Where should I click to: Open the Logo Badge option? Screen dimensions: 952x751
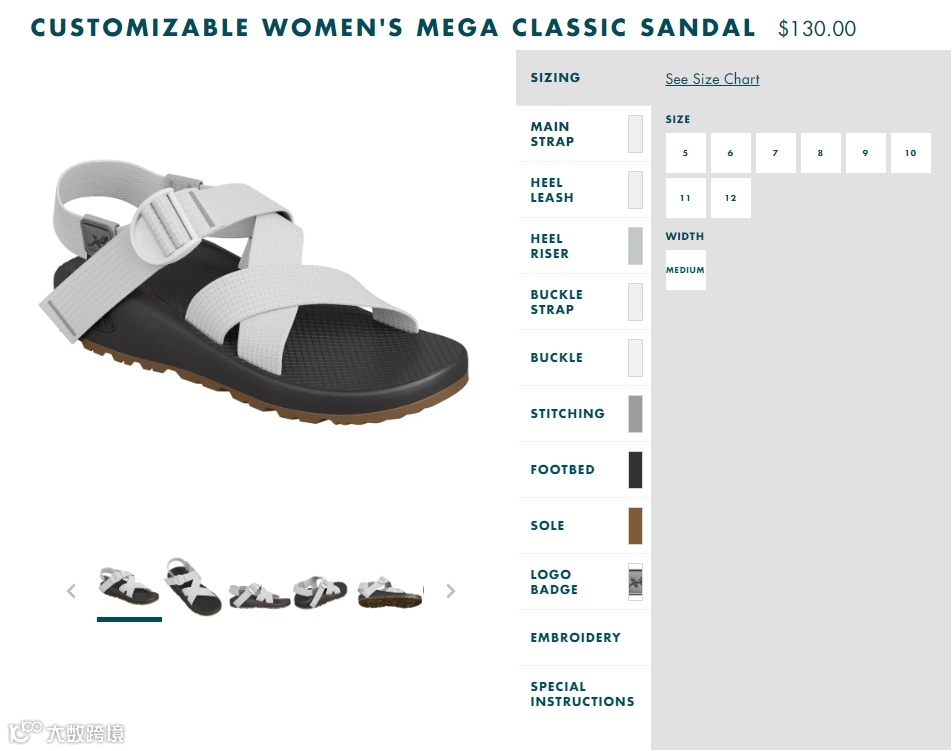583,582
